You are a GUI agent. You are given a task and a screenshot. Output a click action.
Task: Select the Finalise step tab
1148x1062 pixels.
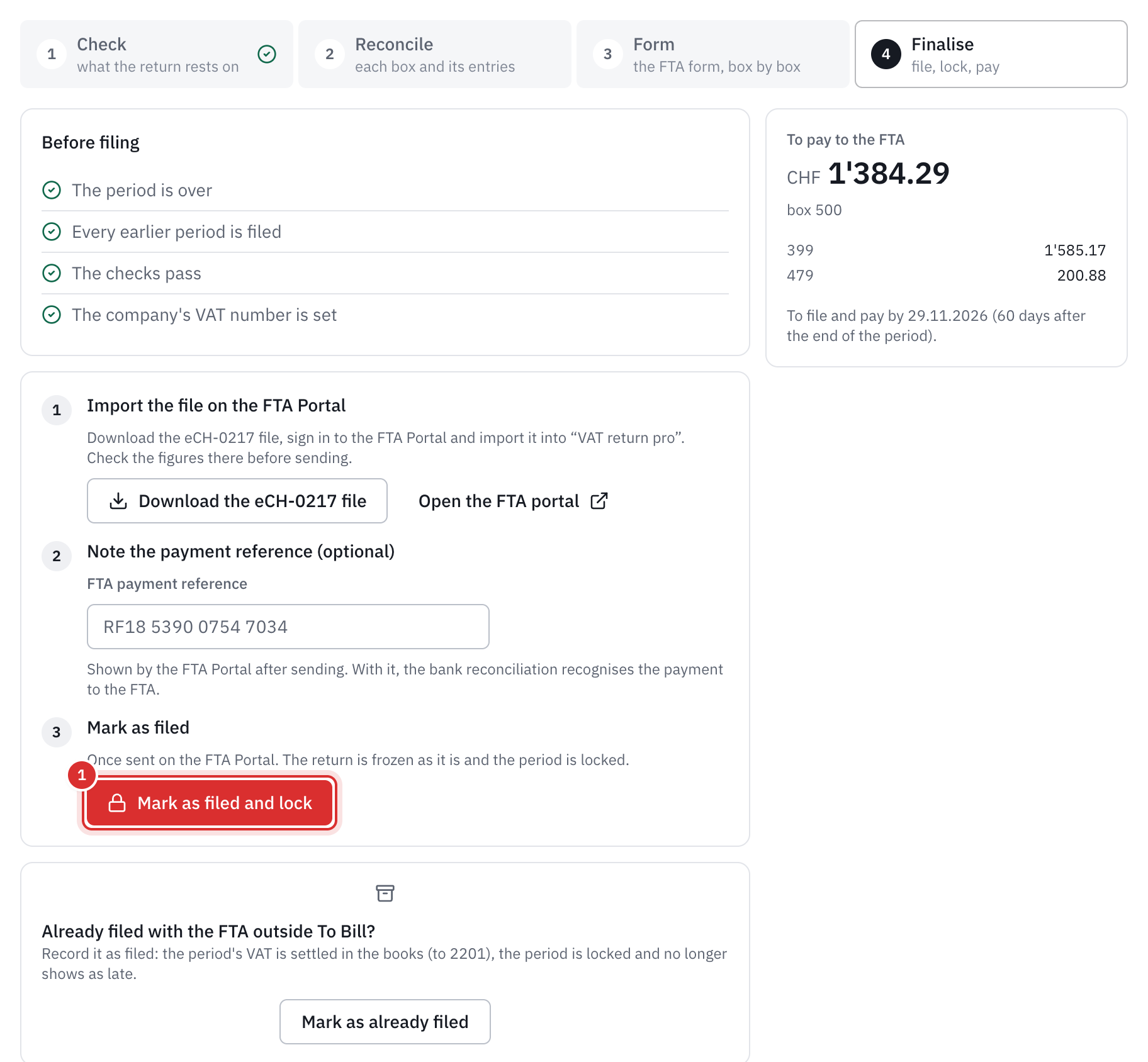991,54
